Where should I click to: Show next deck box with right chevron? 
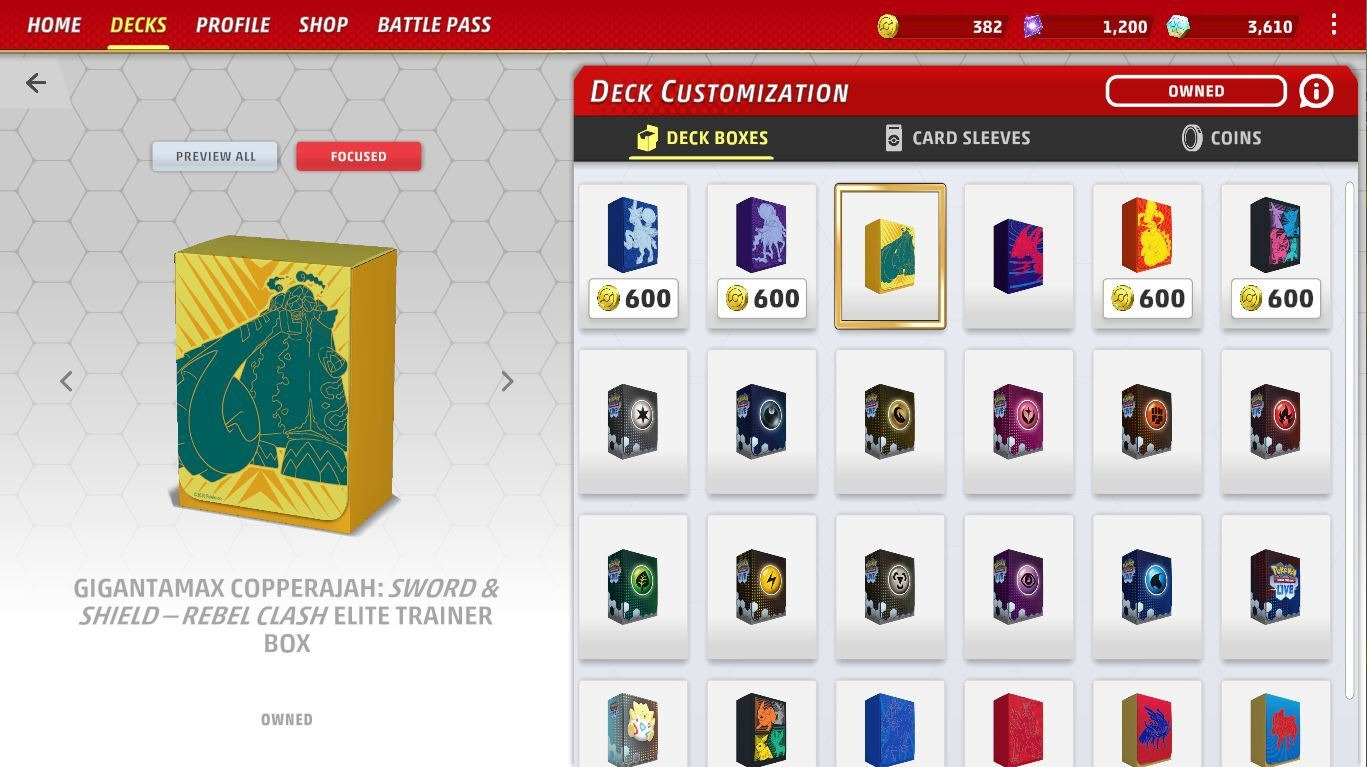click(x=507, y=381)
